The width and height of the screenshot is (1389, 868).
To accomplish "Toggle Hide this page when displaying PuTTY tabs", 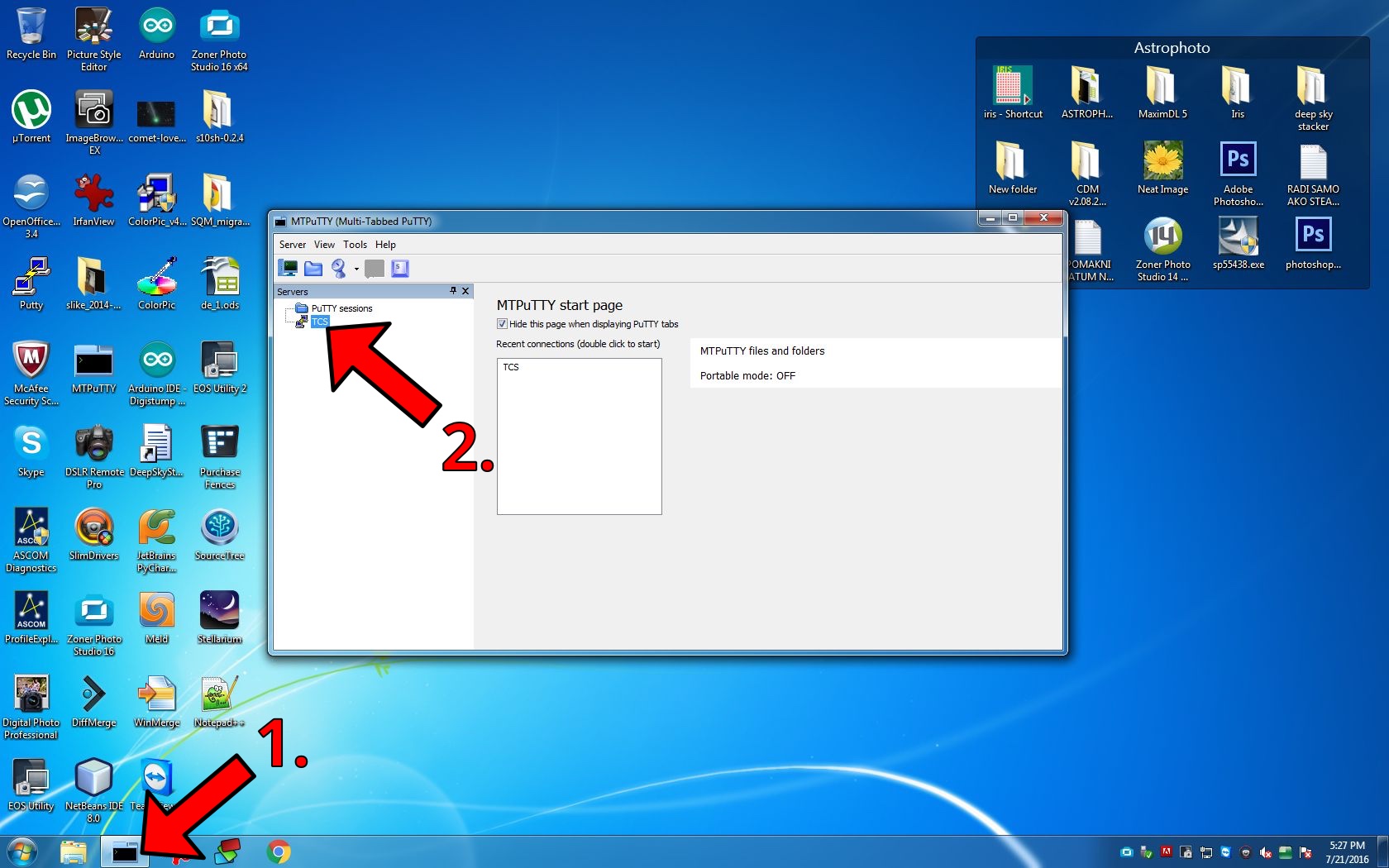I will (x=502, y=324).
